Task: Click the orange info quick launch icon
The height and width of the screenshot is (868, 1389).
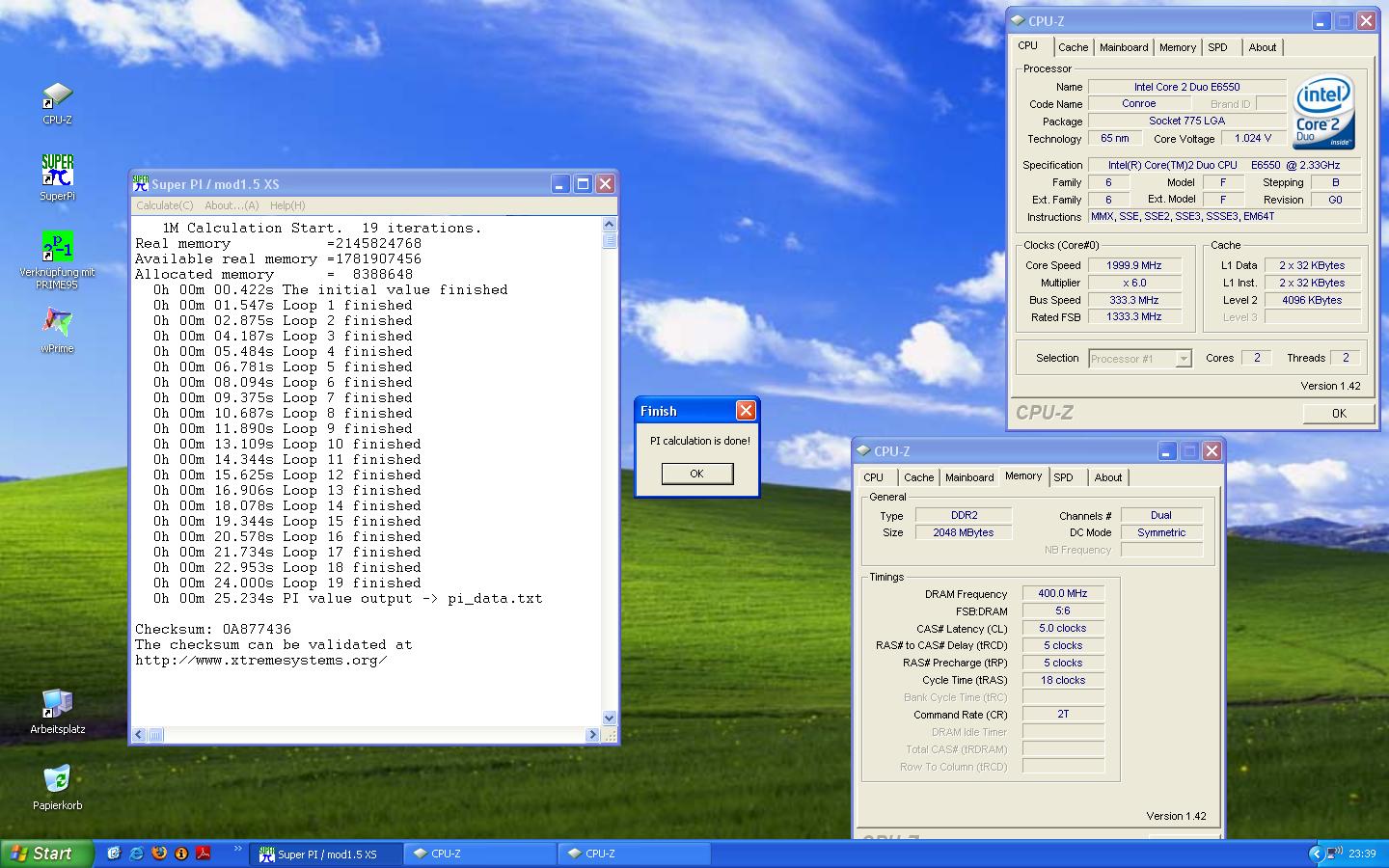Action: [180, 854]
